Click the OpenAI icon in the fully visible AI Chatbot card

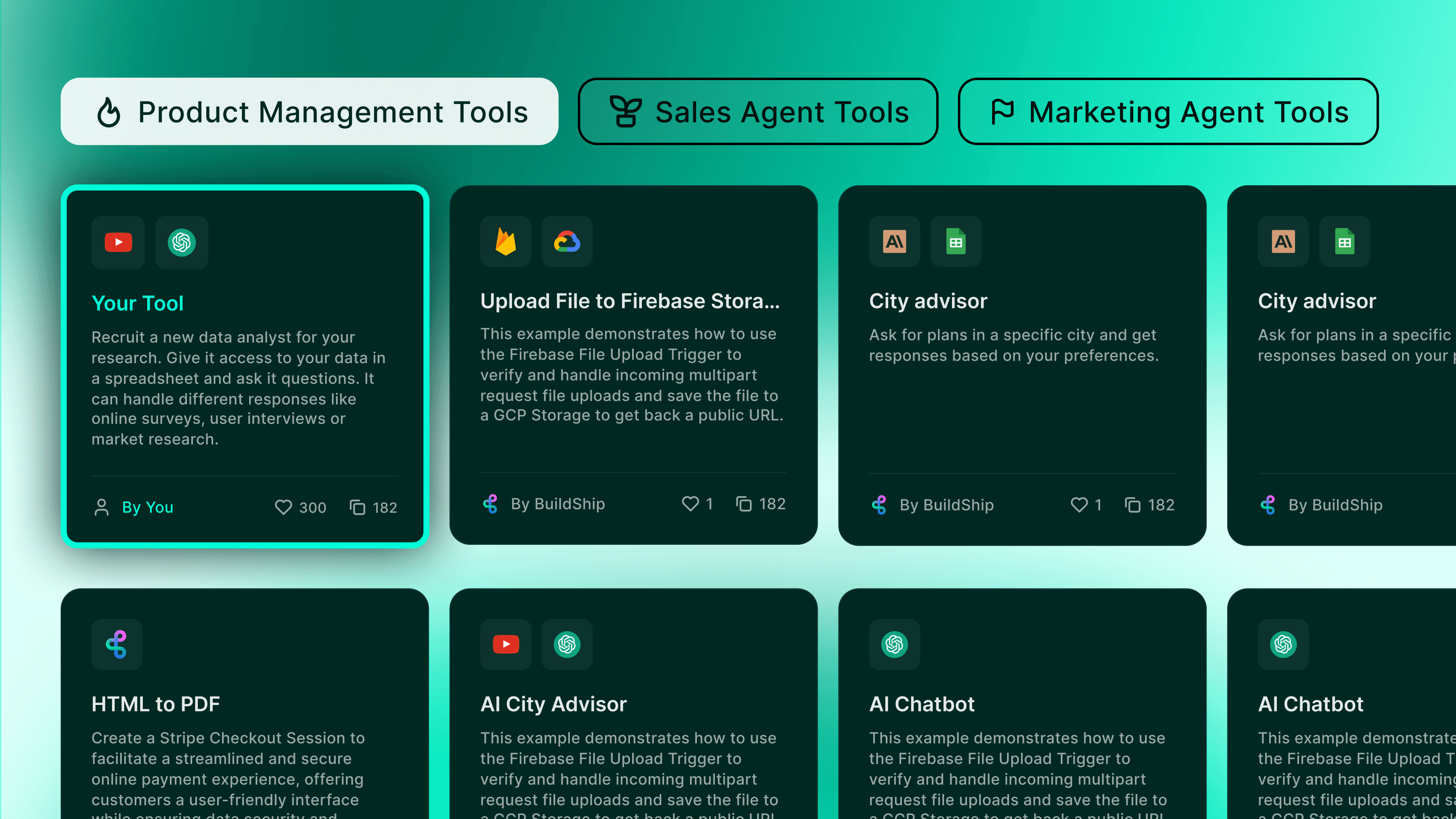click(x=895, y=644)
